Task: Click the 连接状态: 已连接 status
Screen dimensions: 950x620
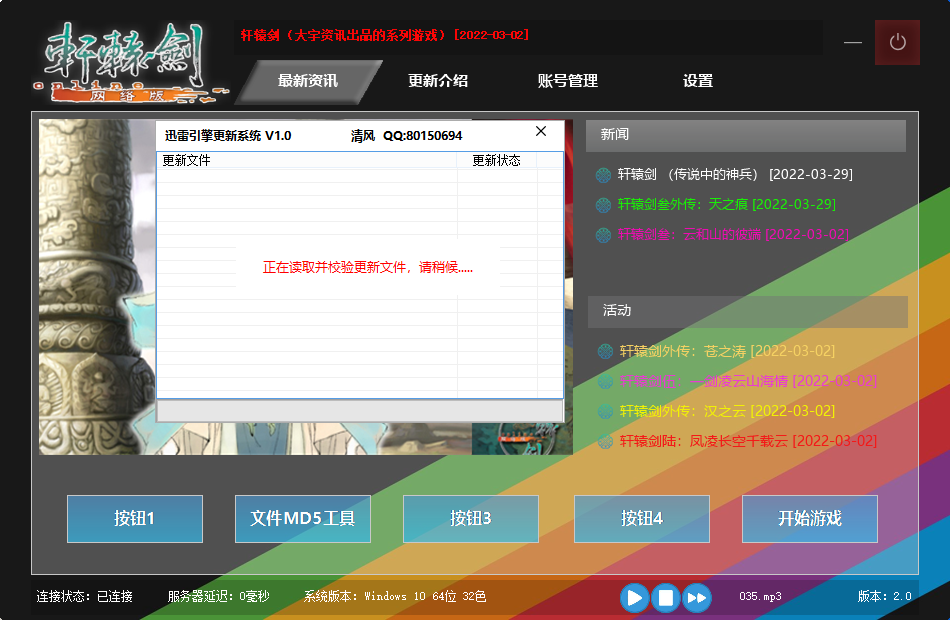Action: pyautogui.click(x=84, y=597)
